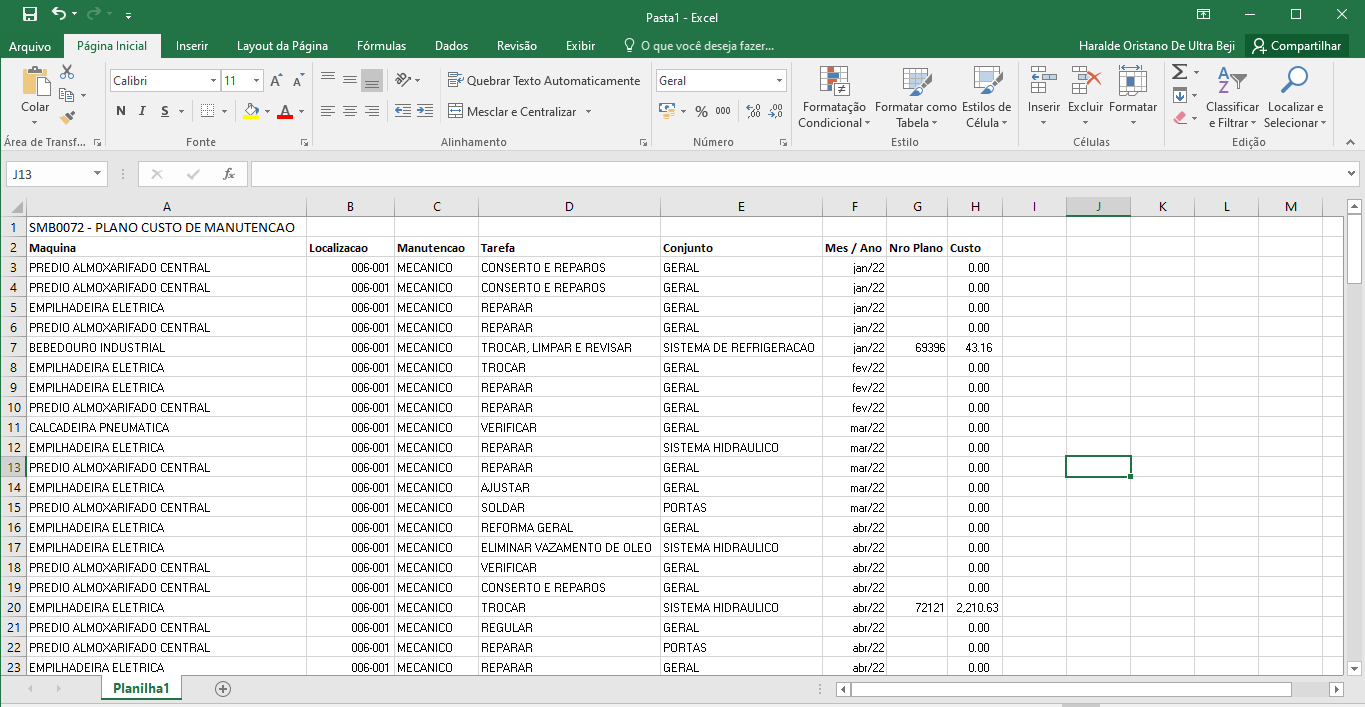Decrease font size with the small A icon
This screenshot has width=1365, height=707.
299,81
